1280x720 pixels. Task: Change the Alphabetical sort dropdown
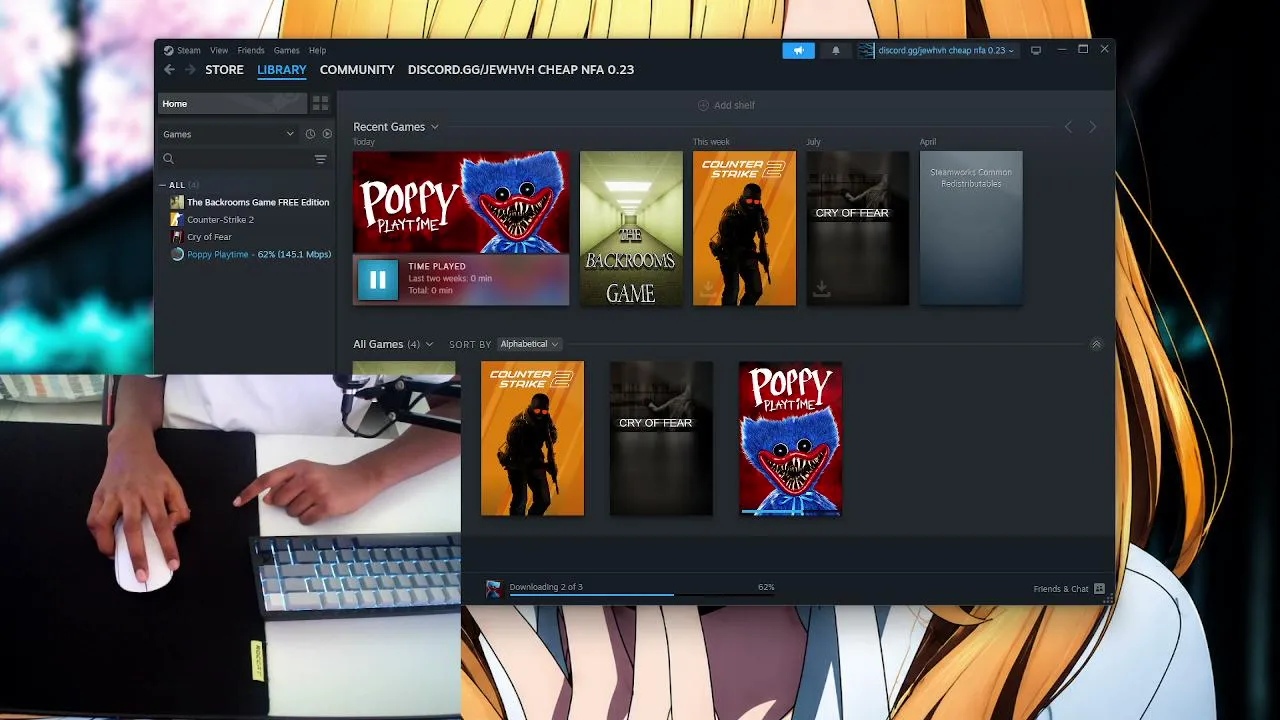pos(529,344)
